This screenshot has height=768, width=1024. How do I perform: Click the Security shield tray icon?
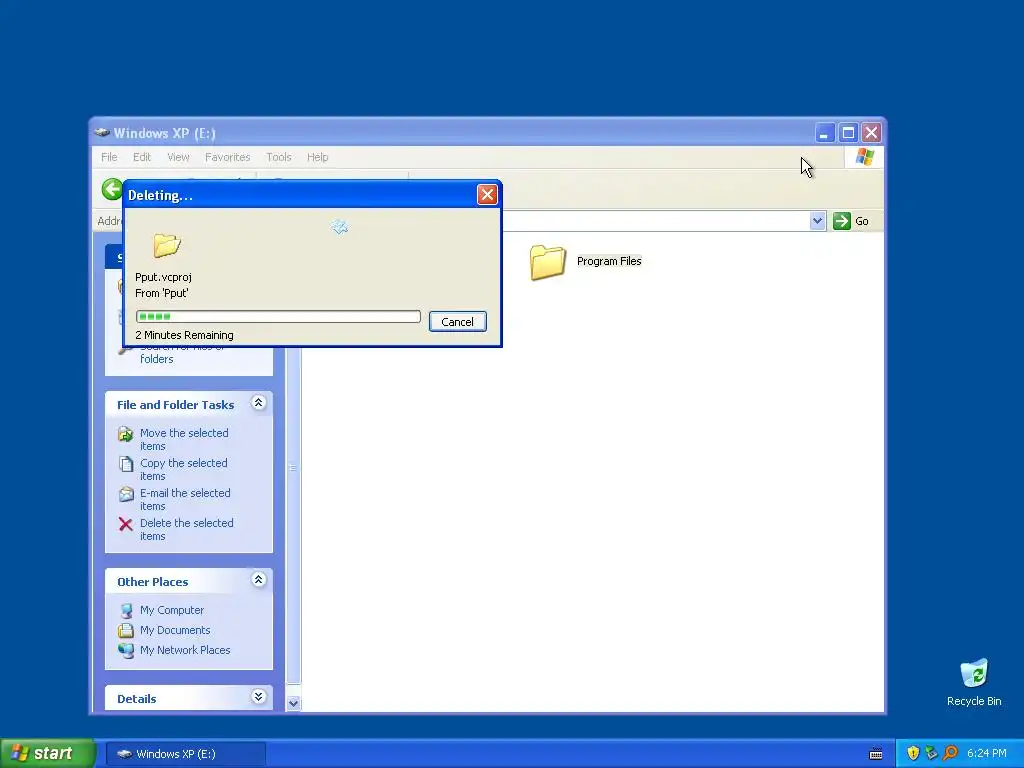pos(913,753)
